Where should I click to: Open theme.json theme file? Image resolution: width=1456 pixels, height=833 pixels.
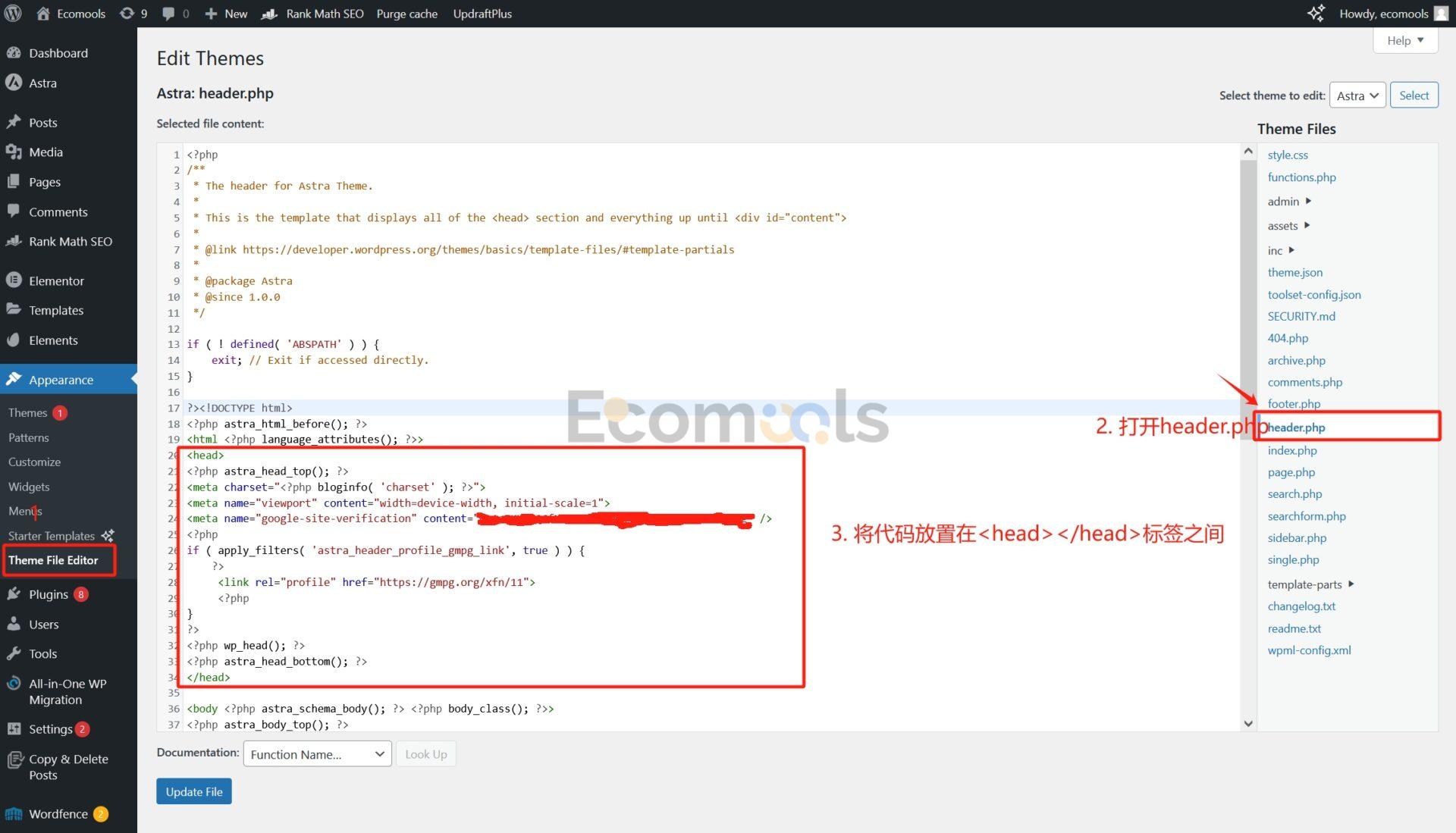pyautogui.click(x=1294, y=272)
